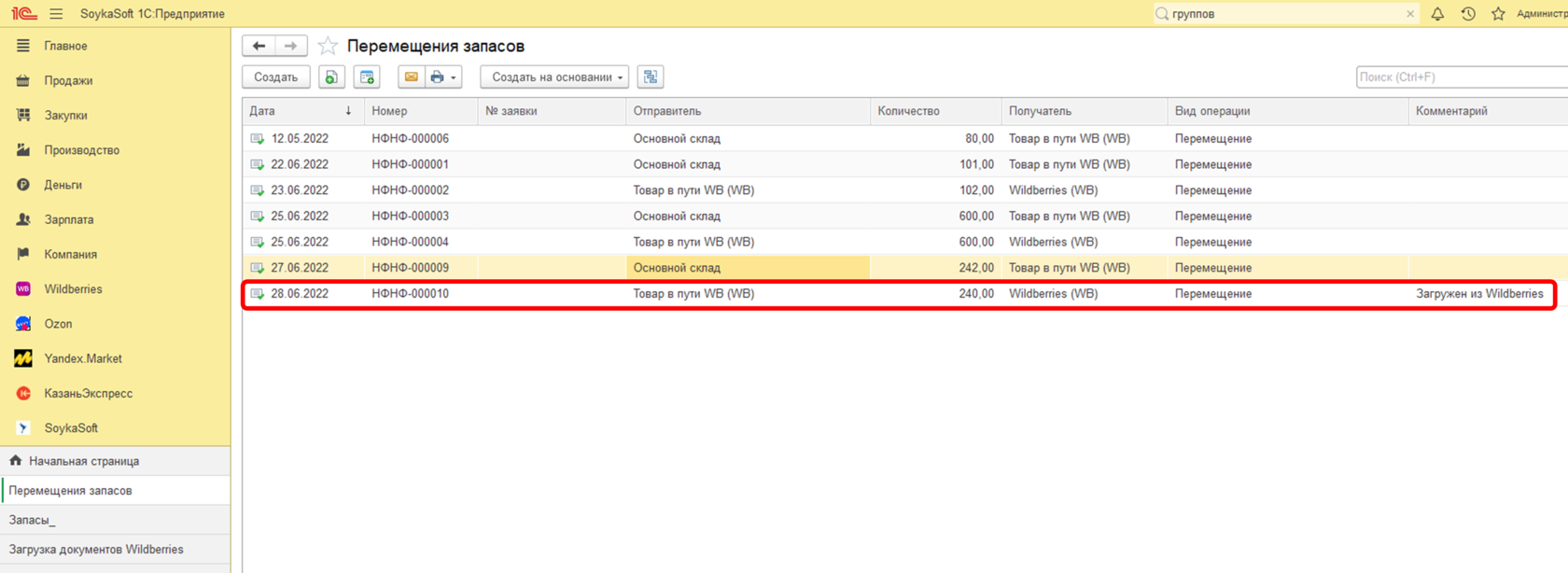Select document НФНФ-000004
This screenshot has width=1568, height=573.
tap(410, 242)
